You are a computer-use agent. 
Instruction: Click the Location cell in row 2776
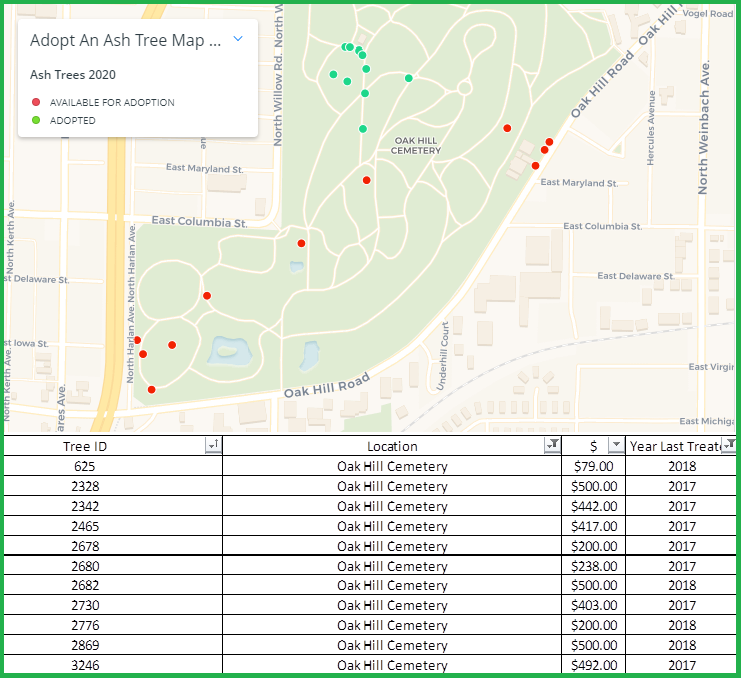click(392, 625)
